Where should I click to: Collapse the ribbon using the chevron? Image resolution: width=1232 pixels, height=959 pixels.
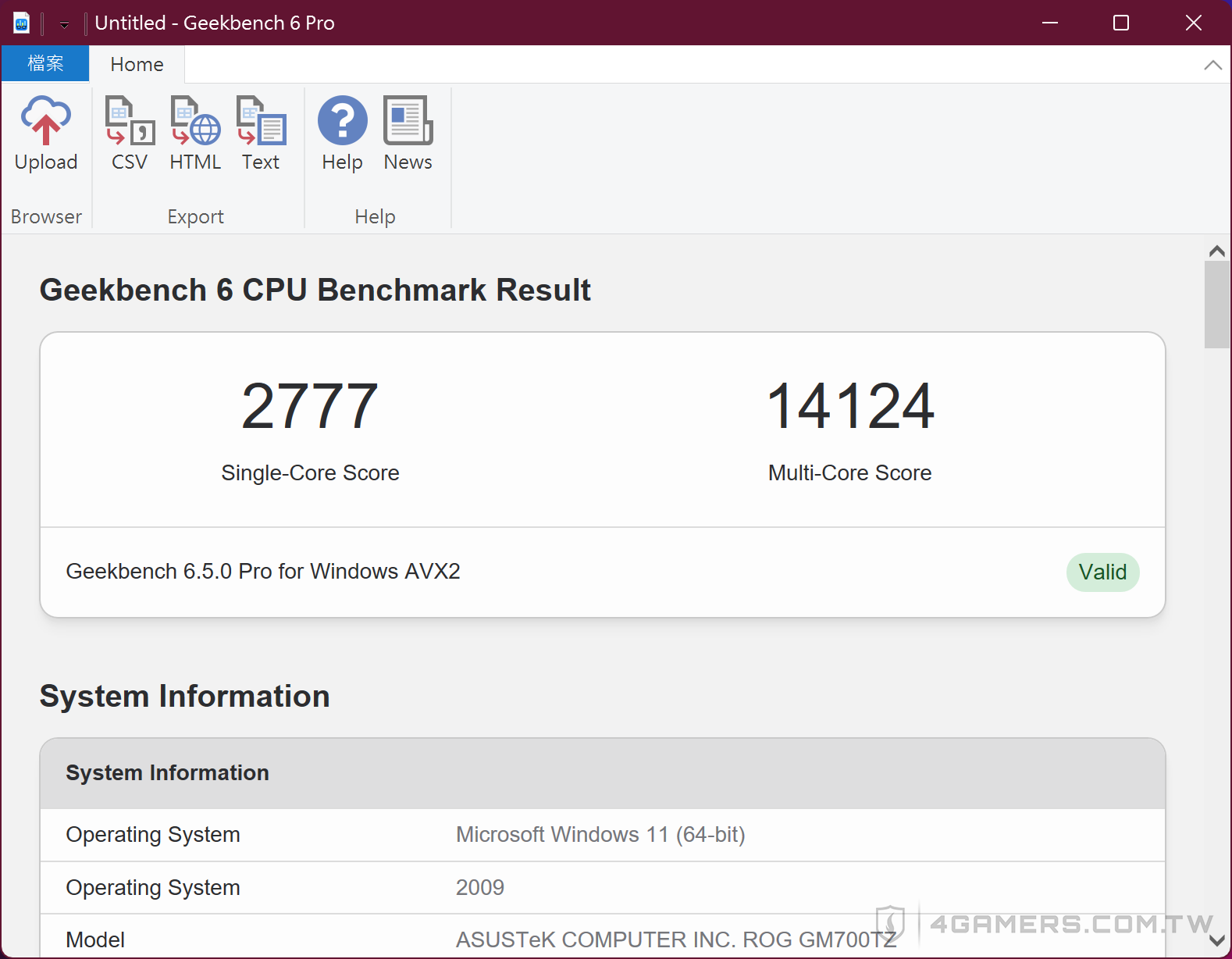1212,65
